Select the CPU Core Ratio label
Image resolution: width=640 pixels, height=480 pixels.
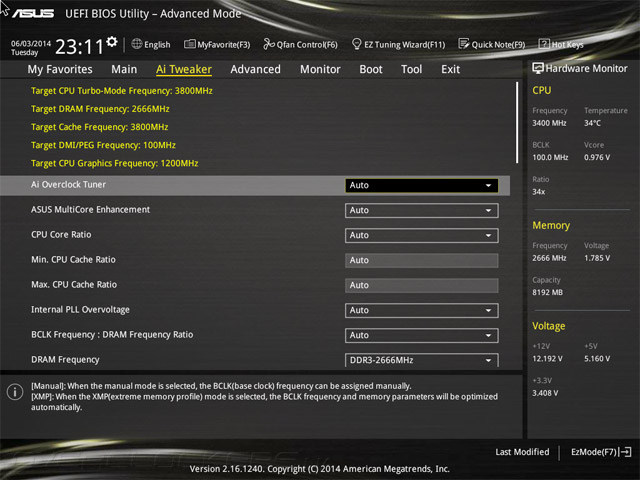[x=61, y=235]
